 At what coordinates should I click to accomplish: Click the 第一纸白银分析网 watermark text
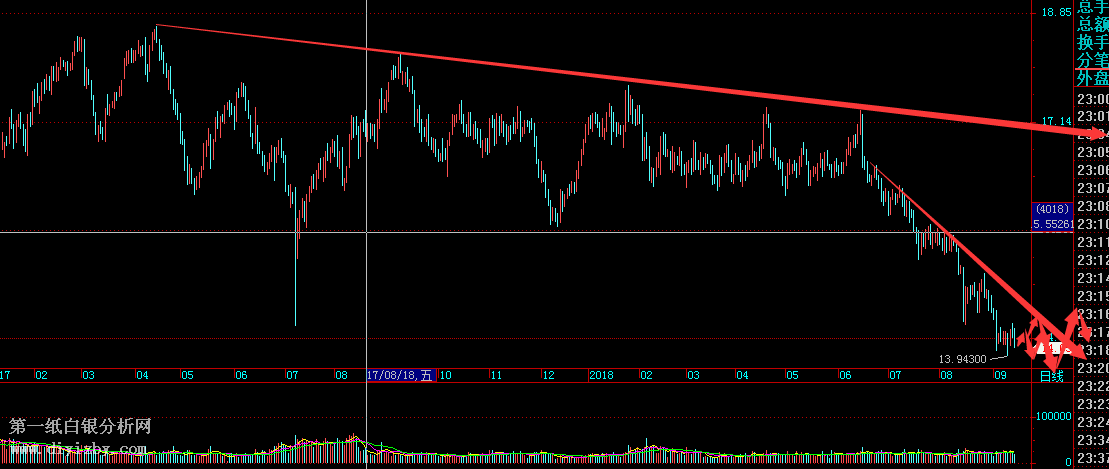coord(80,427)
